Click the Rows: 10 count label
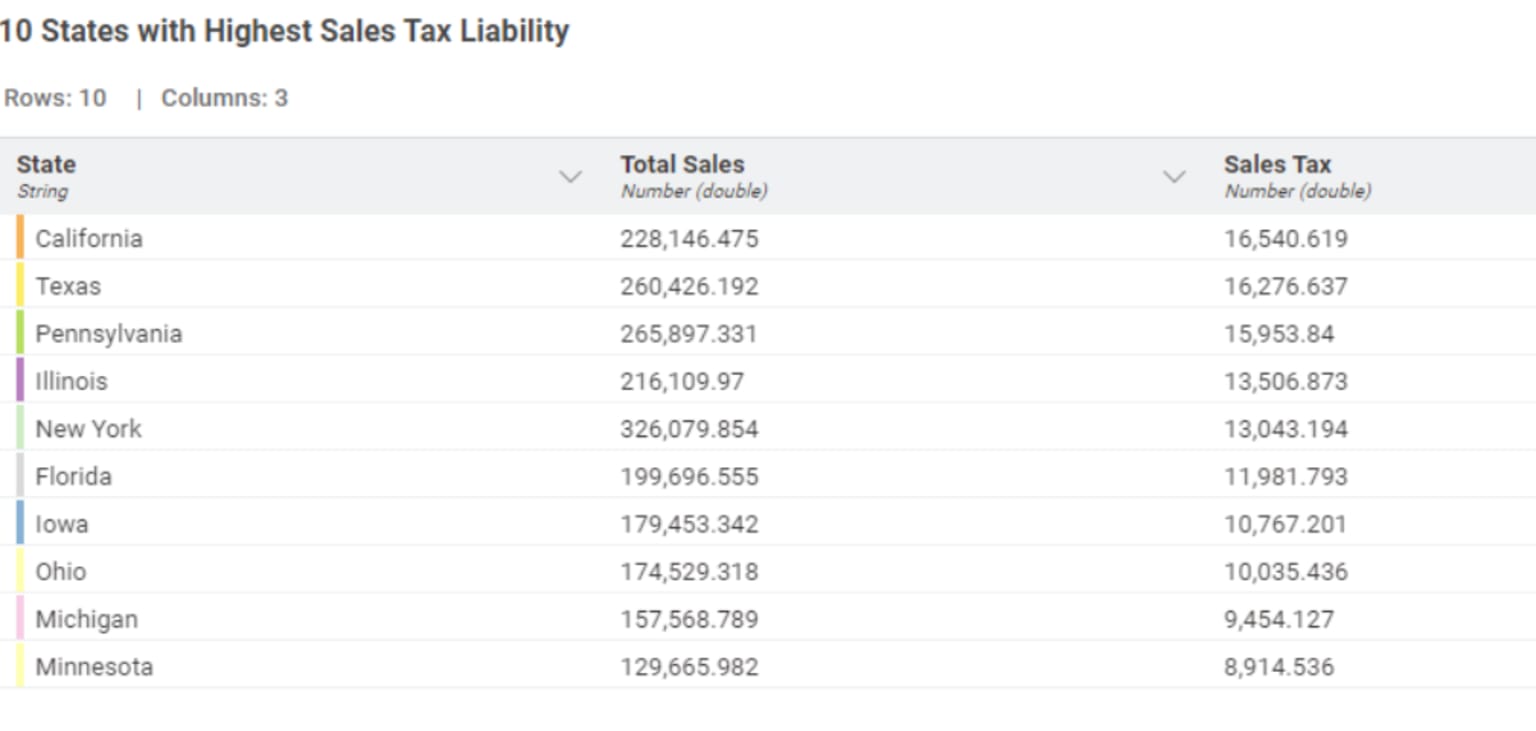1536x731 pixels. point(55,98)
